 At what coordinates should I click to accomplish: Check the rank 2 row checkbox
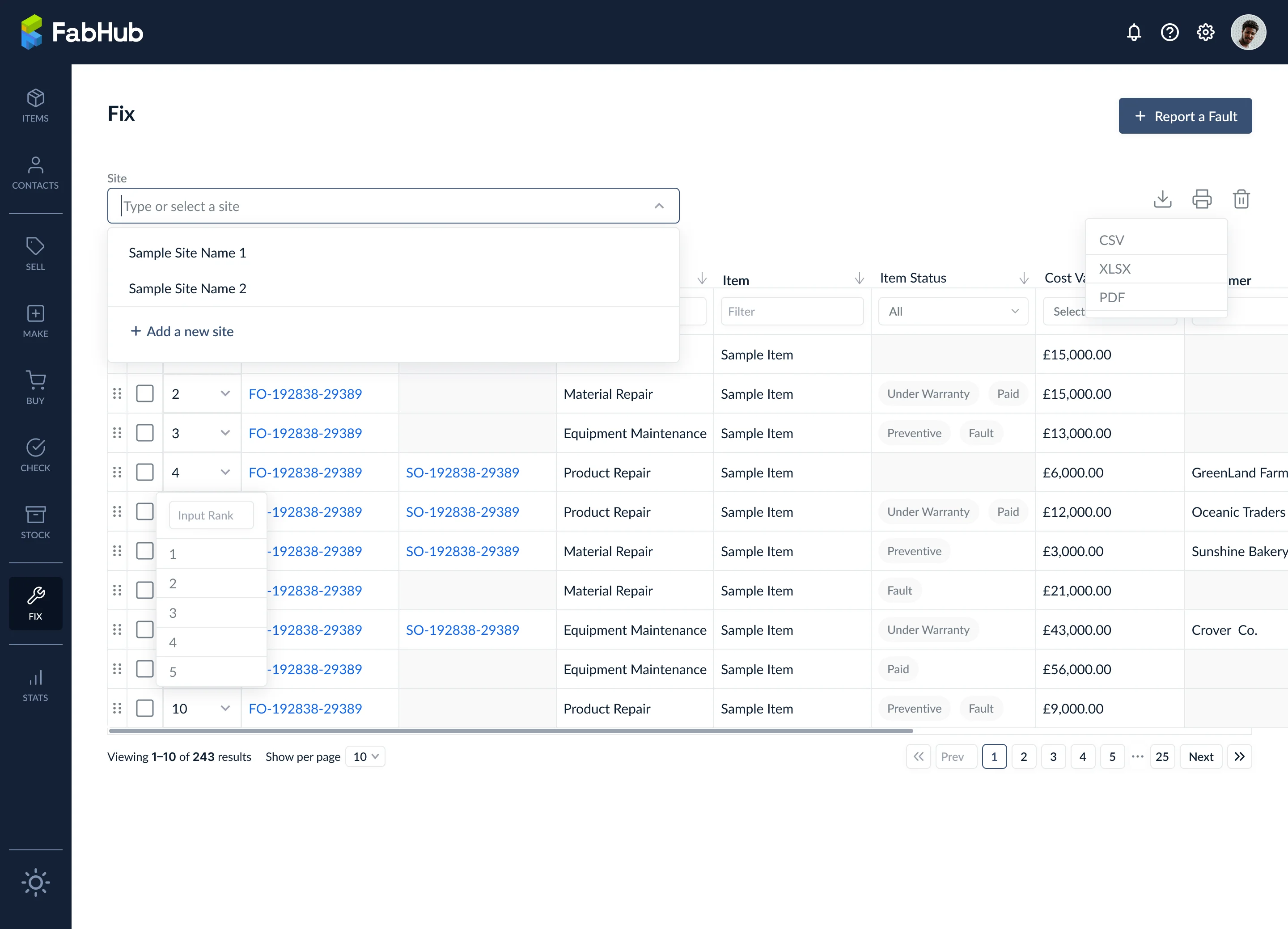pyautogui.click(x=145, y=393)
